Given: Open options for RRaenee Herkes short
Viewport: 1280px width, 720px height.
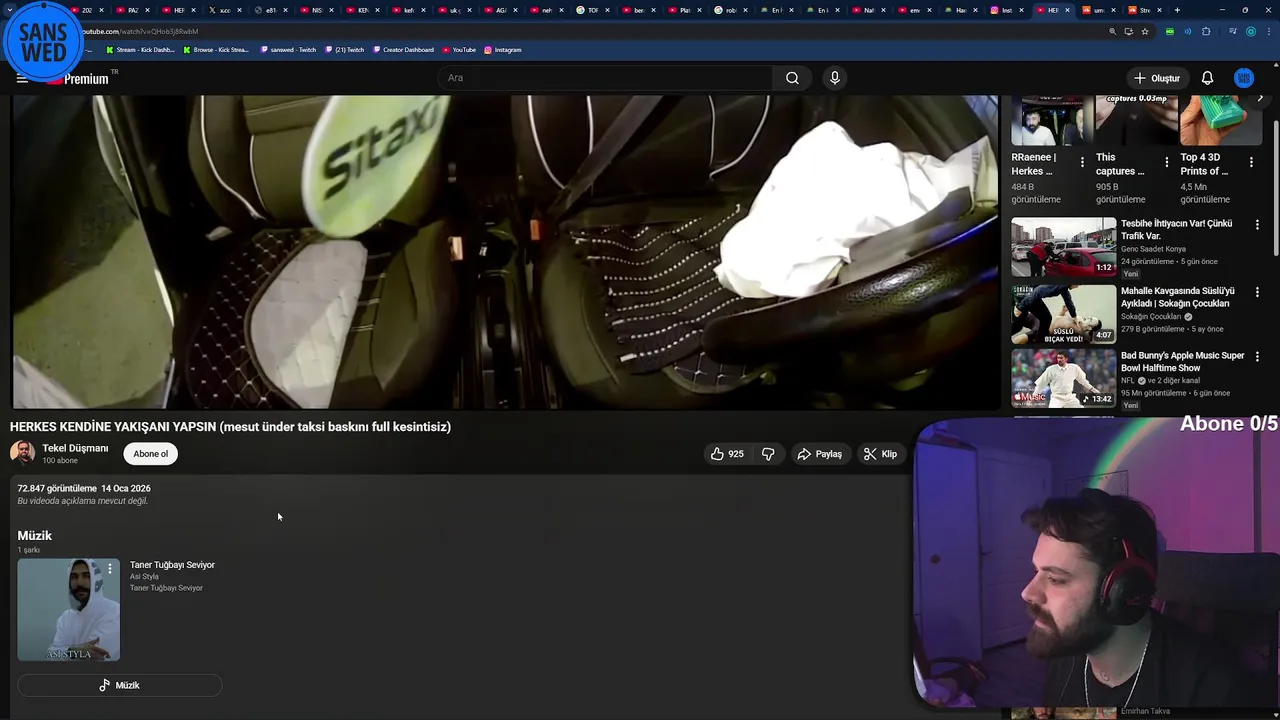Looking at the screenshot, I should pos(1082,162).
